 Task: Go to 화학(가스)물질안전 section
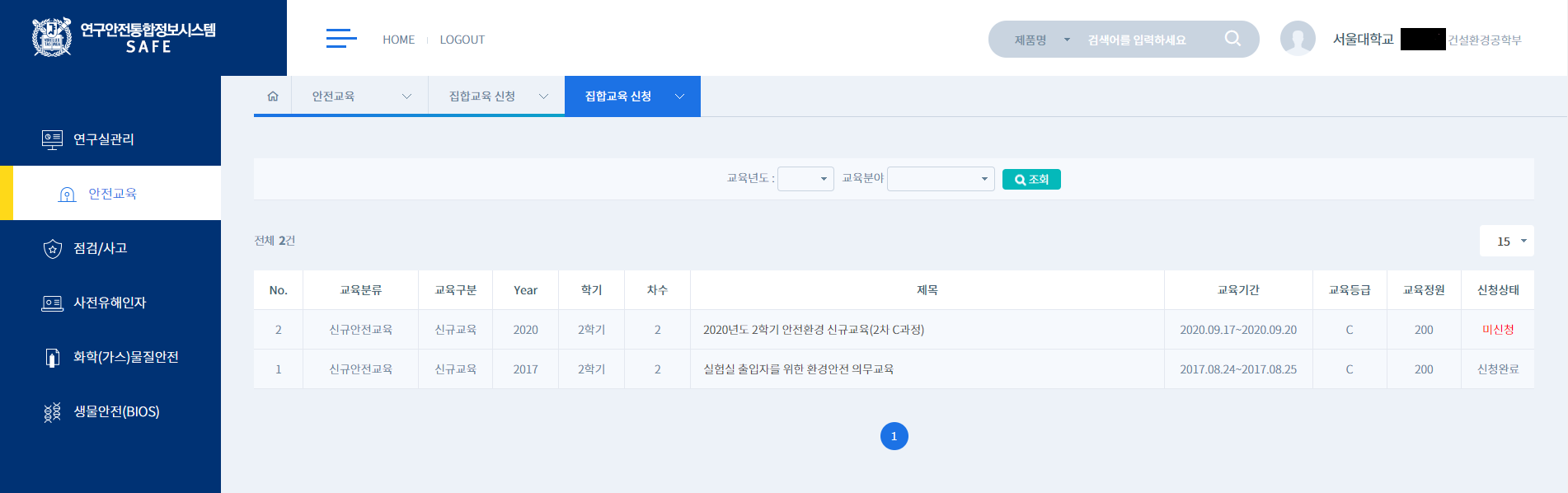pos(125,357)
